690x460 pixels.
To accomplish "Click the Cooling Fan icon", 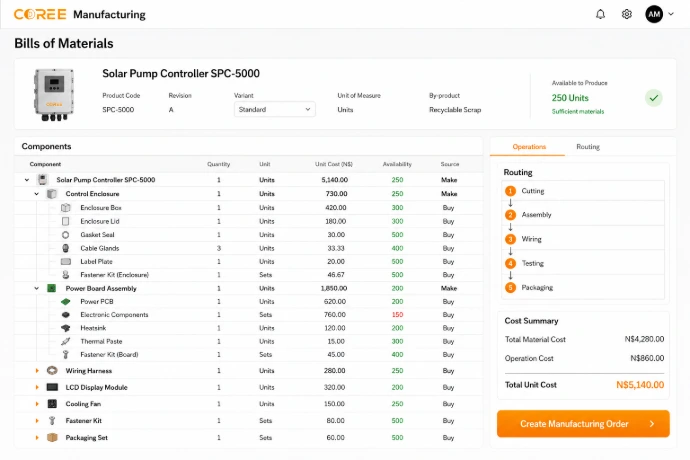I will (x=52, y=404).
